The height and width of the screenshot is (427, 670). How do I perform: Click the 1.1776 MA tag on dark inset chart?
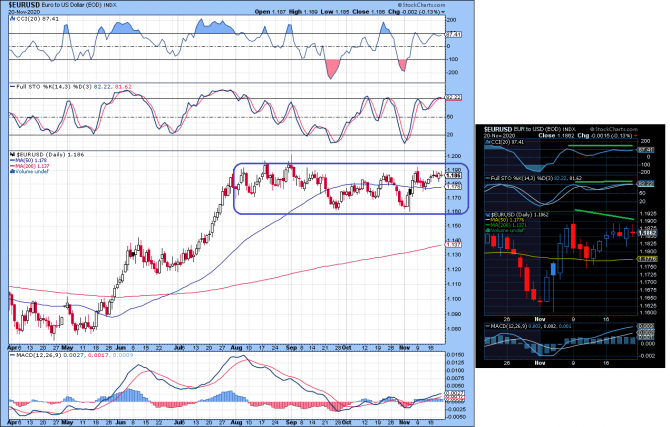click(646, 259)
